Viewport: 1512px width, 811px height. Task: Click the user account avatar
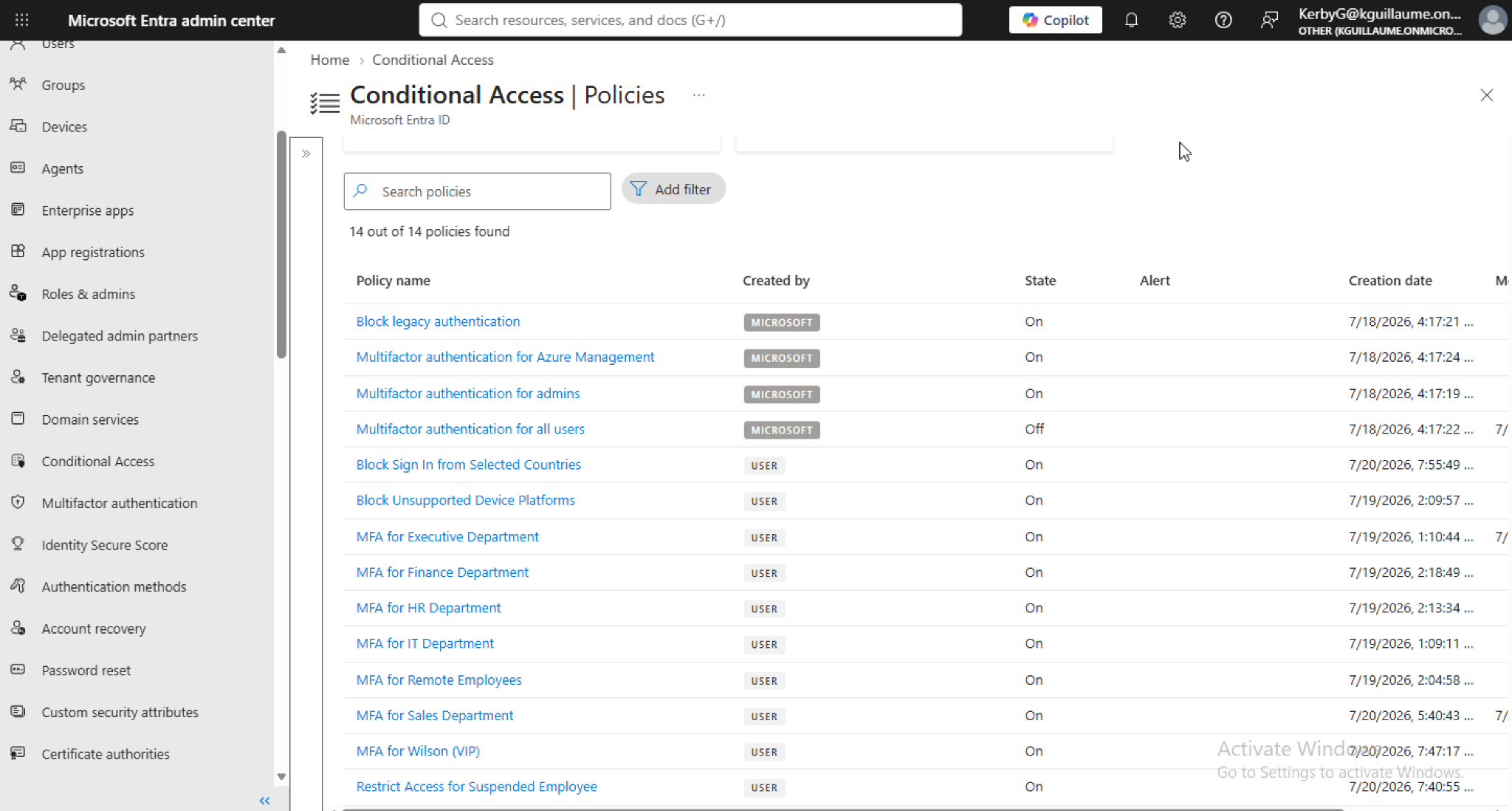[x=1492, y=20]
